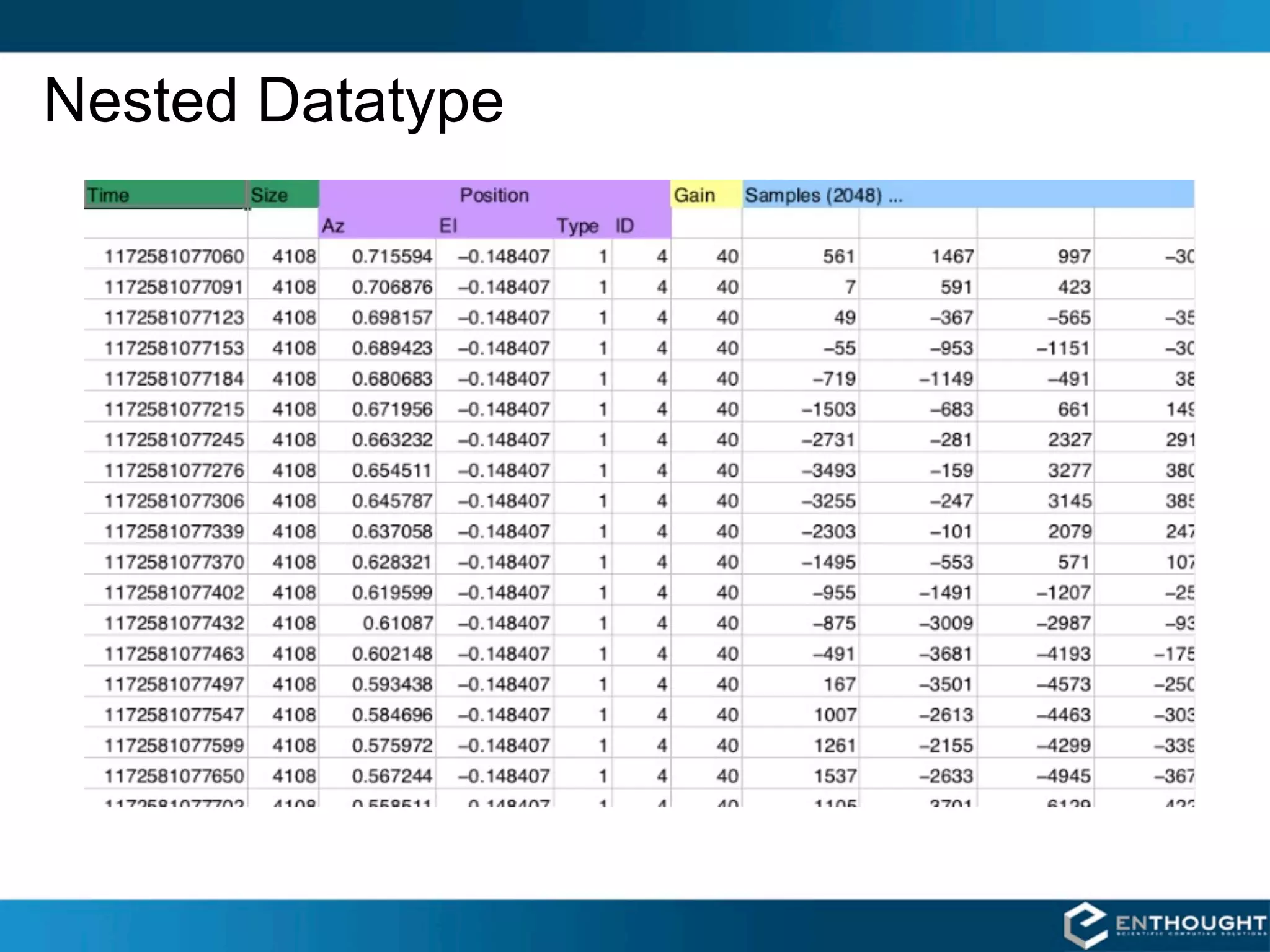Select Az value 0.567244

click(392, 775)
